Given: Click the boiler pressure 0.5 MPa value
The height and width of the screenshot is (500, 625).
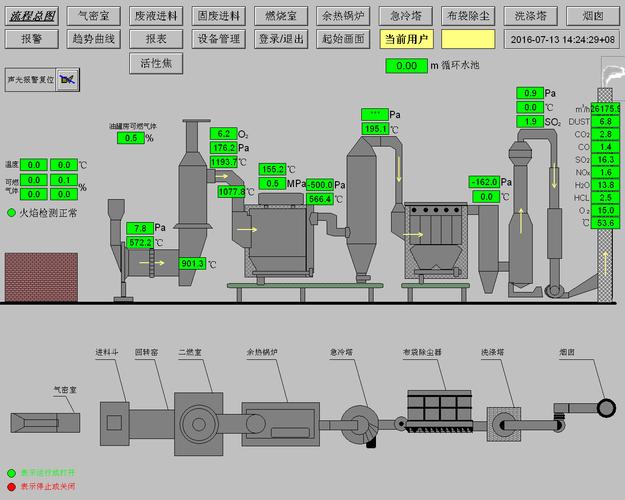Looking at the screenshot, I should point(273,183).
